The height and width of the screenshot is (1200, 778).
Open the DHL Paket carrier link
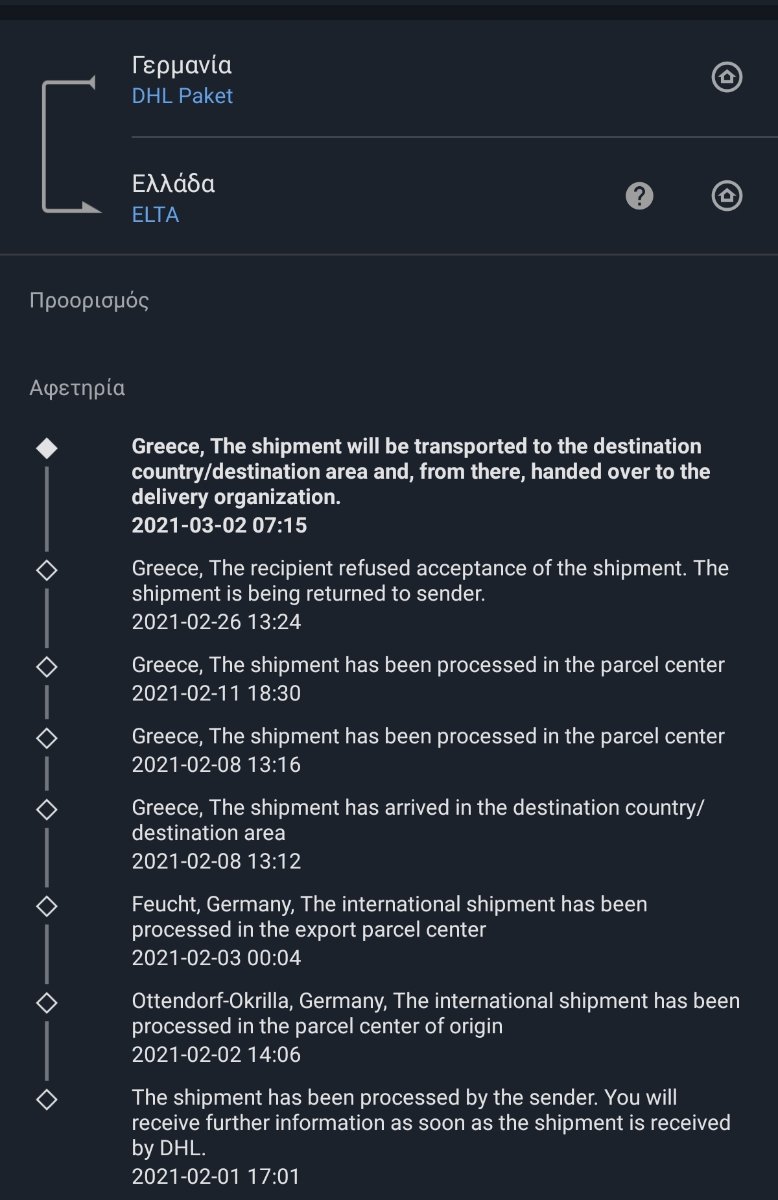tap(182, 96)
